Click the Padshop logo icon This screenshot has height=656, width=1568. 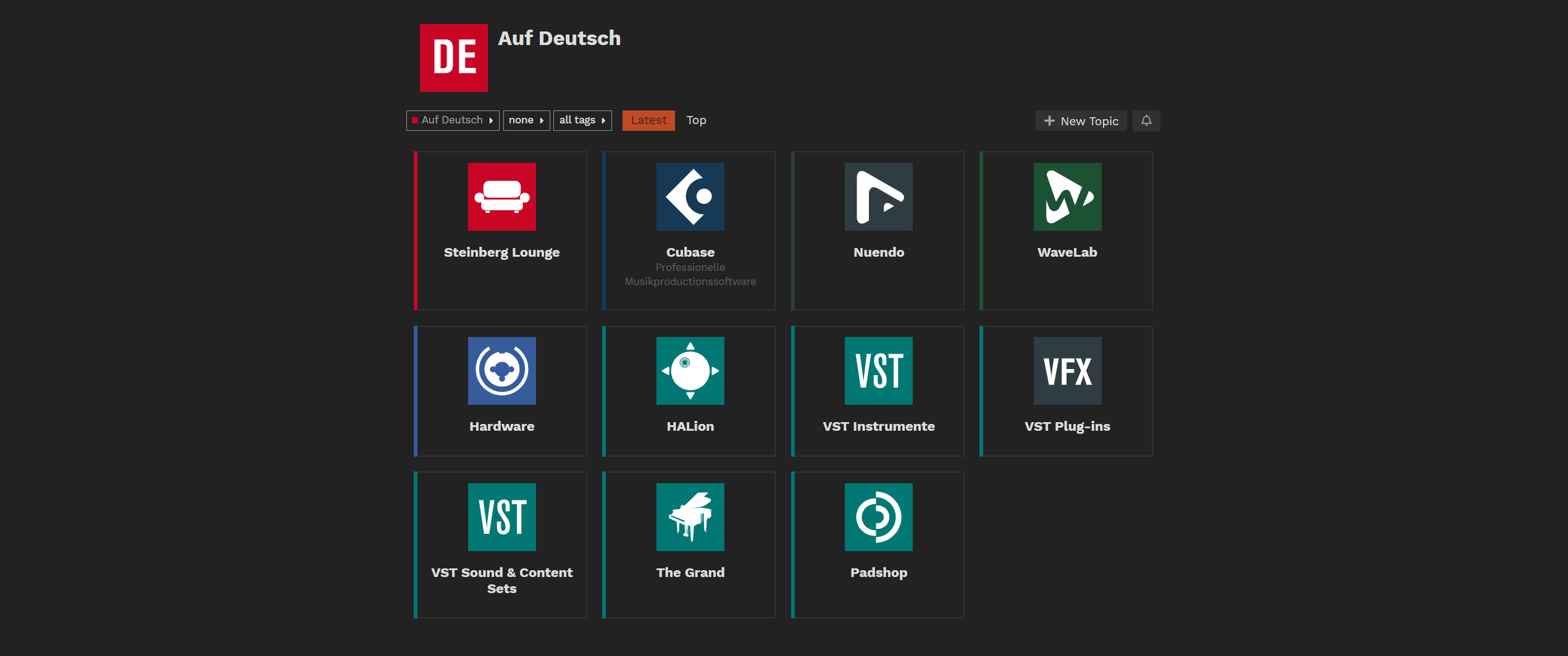(878, 517)
